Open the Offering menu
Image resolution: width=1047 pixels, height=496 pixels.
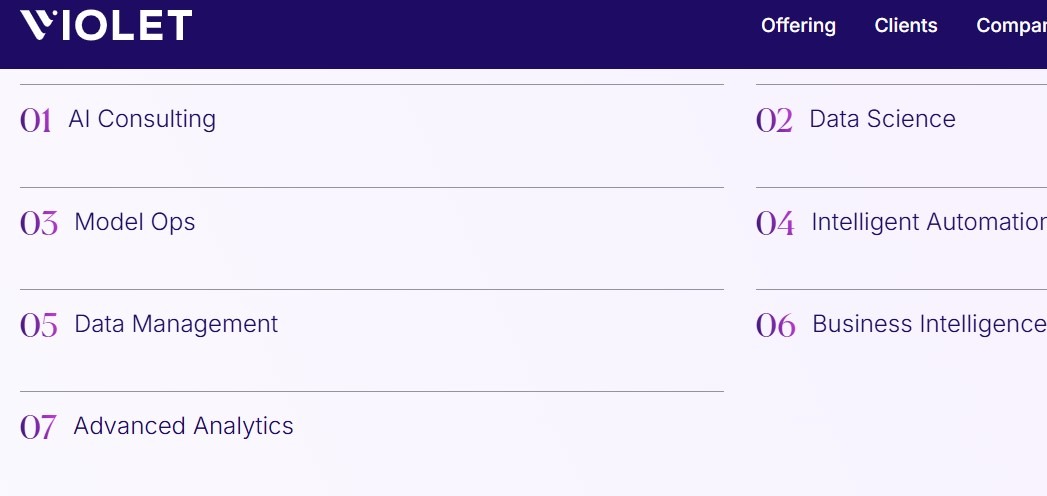(x=798, y=26)
